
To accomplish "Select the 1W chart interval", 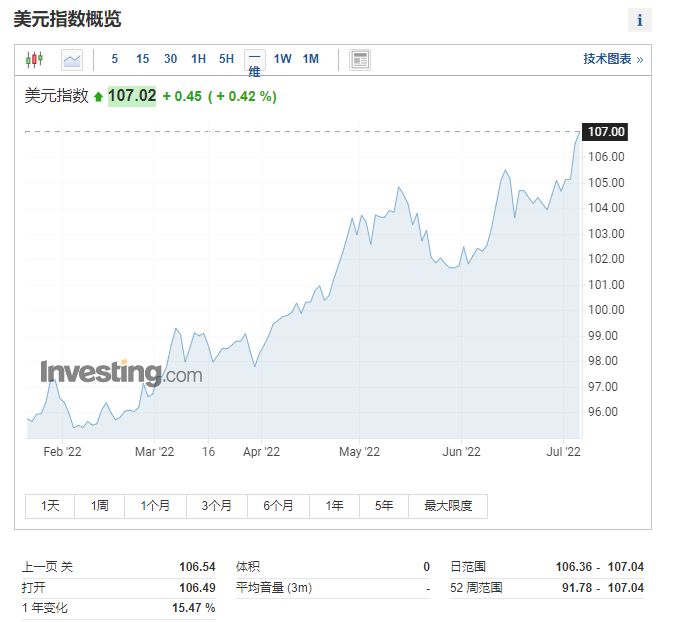I will coord(283,59).
